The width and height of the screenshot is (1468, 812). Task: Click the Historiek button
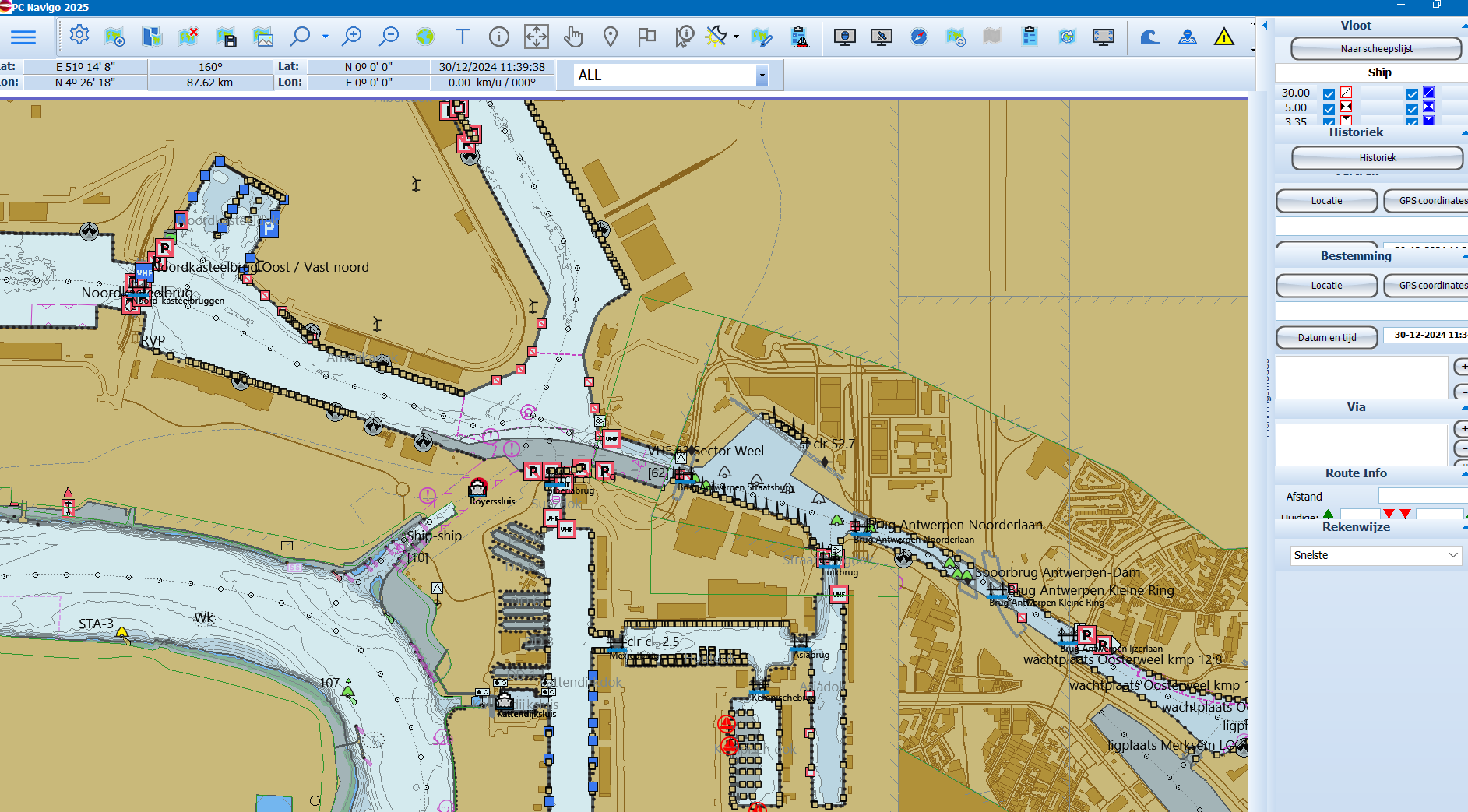(x=1377, y=158)
